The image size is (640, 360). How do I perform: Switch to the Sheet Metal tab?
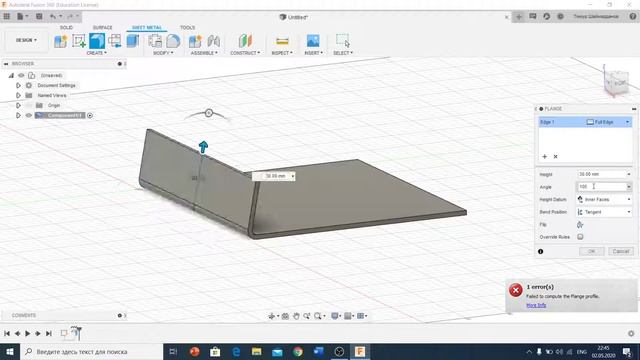[147, 27]
